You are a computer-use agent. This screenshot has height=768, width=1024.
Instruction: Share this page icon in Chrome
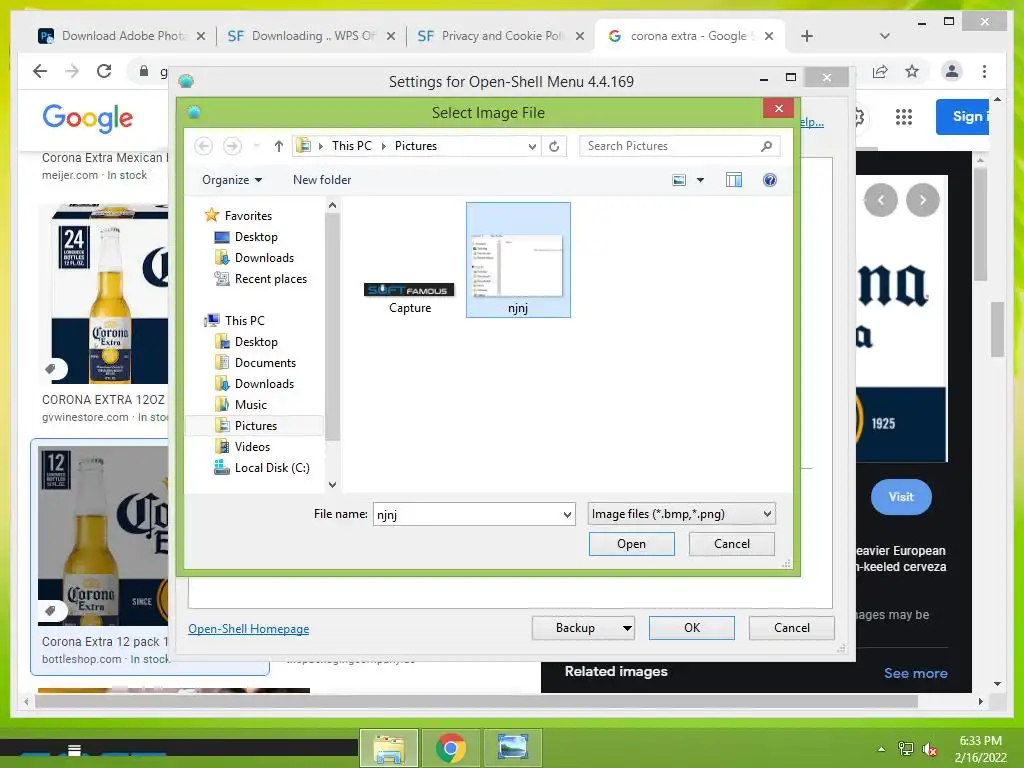[880, 71]
